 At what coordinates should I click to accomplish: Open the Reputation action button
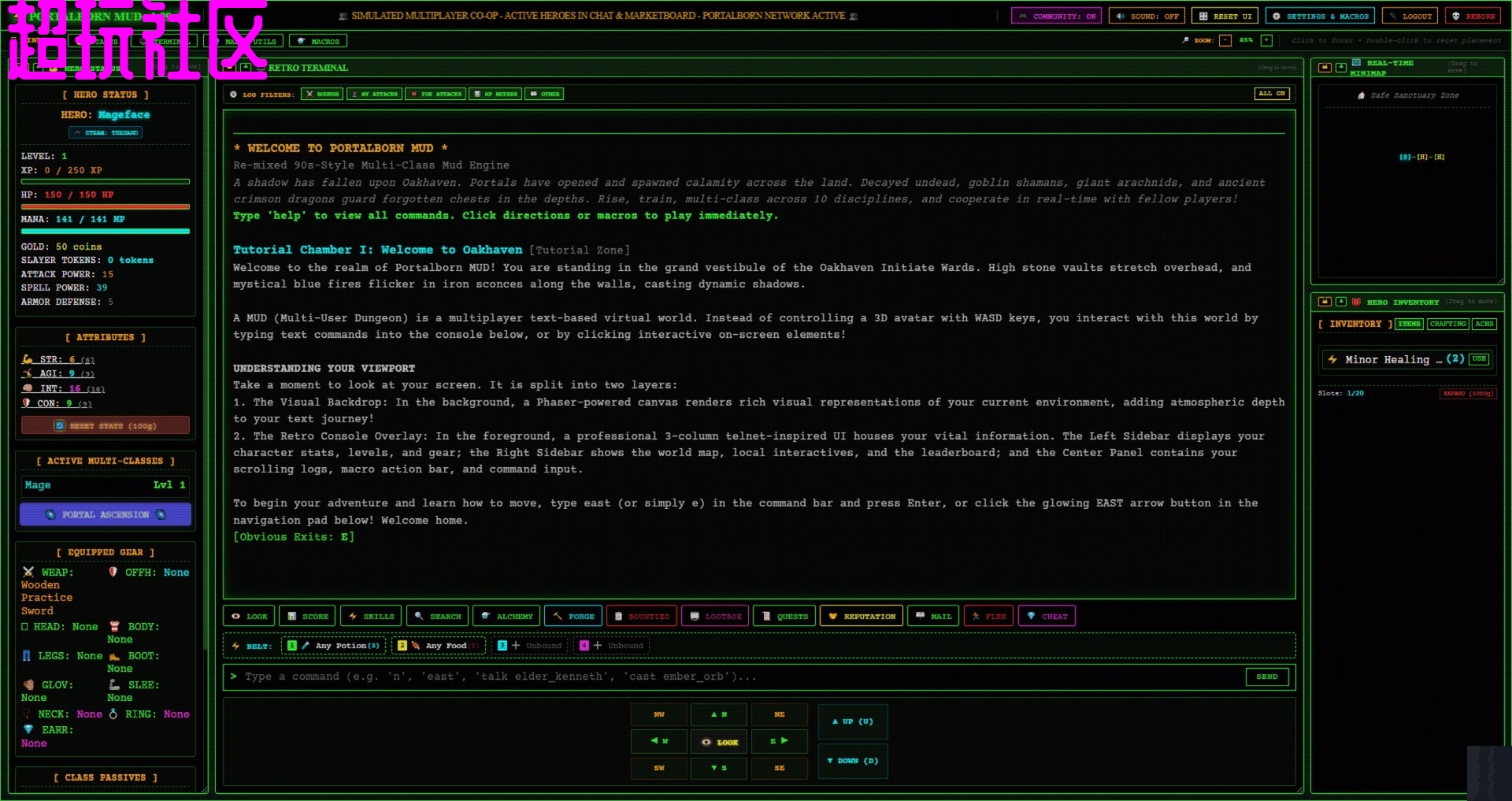click(862, 616)
